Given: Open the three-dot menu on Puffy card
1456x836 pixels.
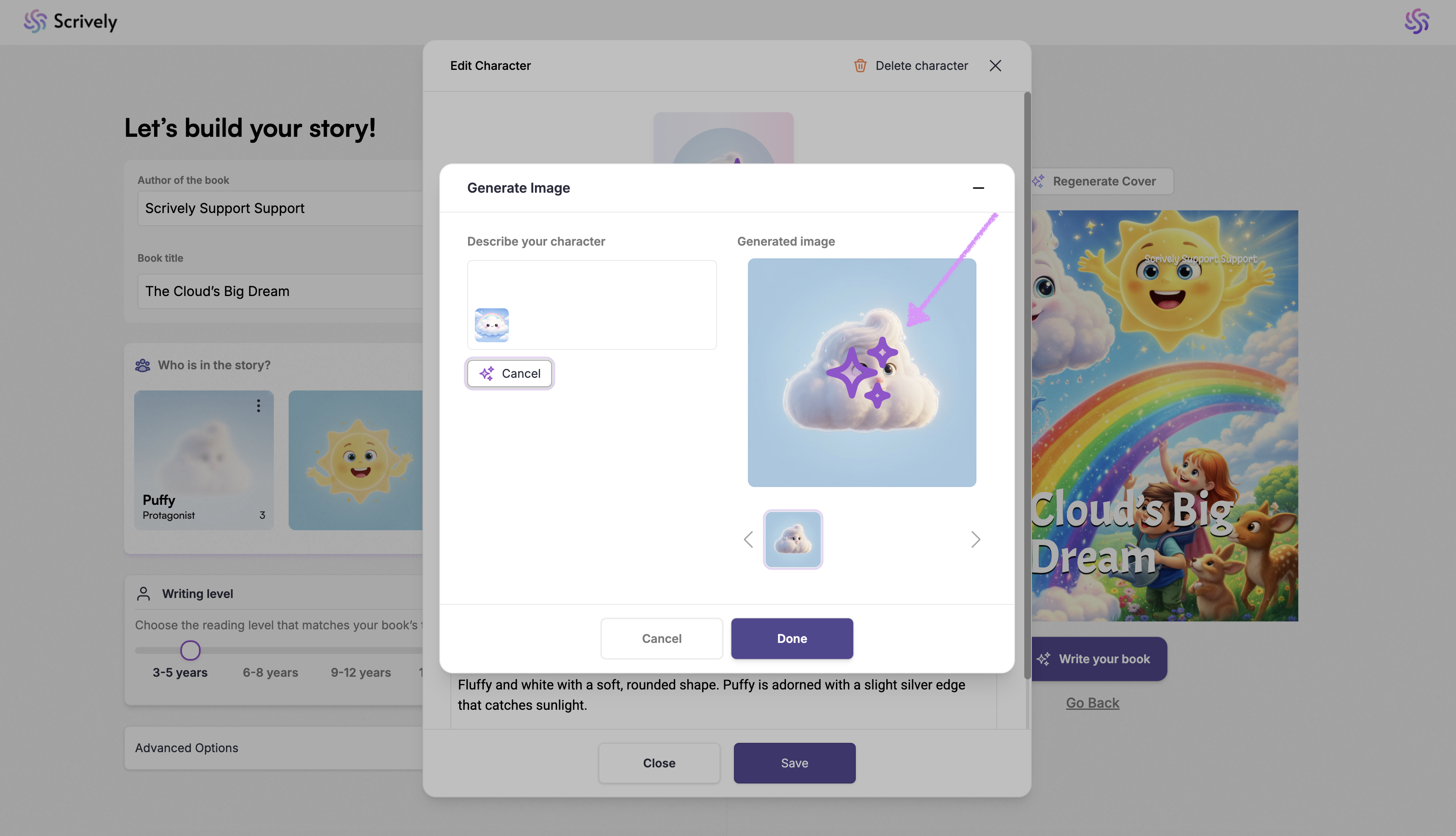Looking at the screenshot, I should click(x=259, y=406).
